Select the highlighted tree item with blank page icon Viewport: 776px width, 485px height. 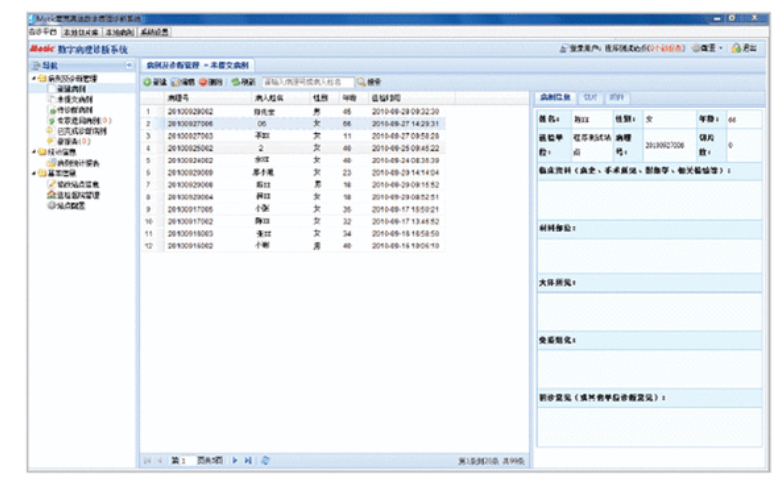[67, 89]
